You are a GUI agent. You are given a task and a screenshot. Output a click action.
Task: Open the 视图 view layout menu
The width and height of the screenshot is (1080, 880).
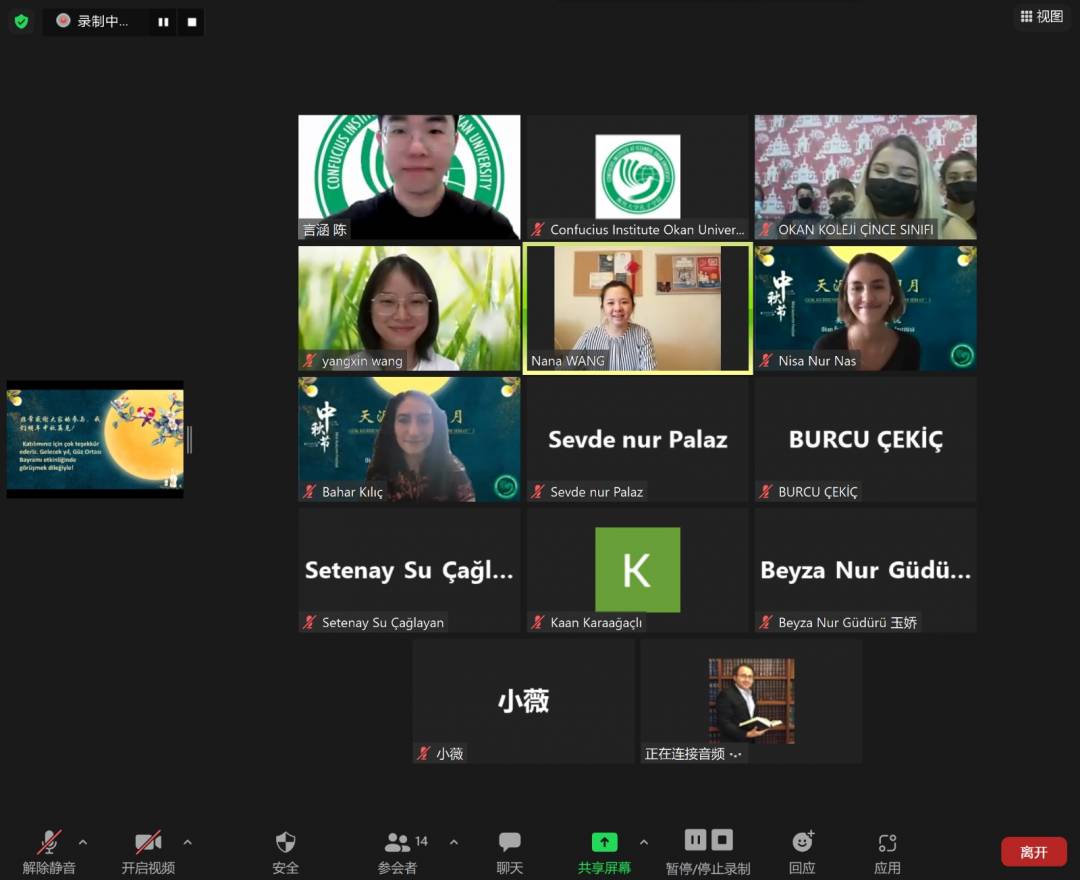pyautogui.click(x=1041, y=17)
